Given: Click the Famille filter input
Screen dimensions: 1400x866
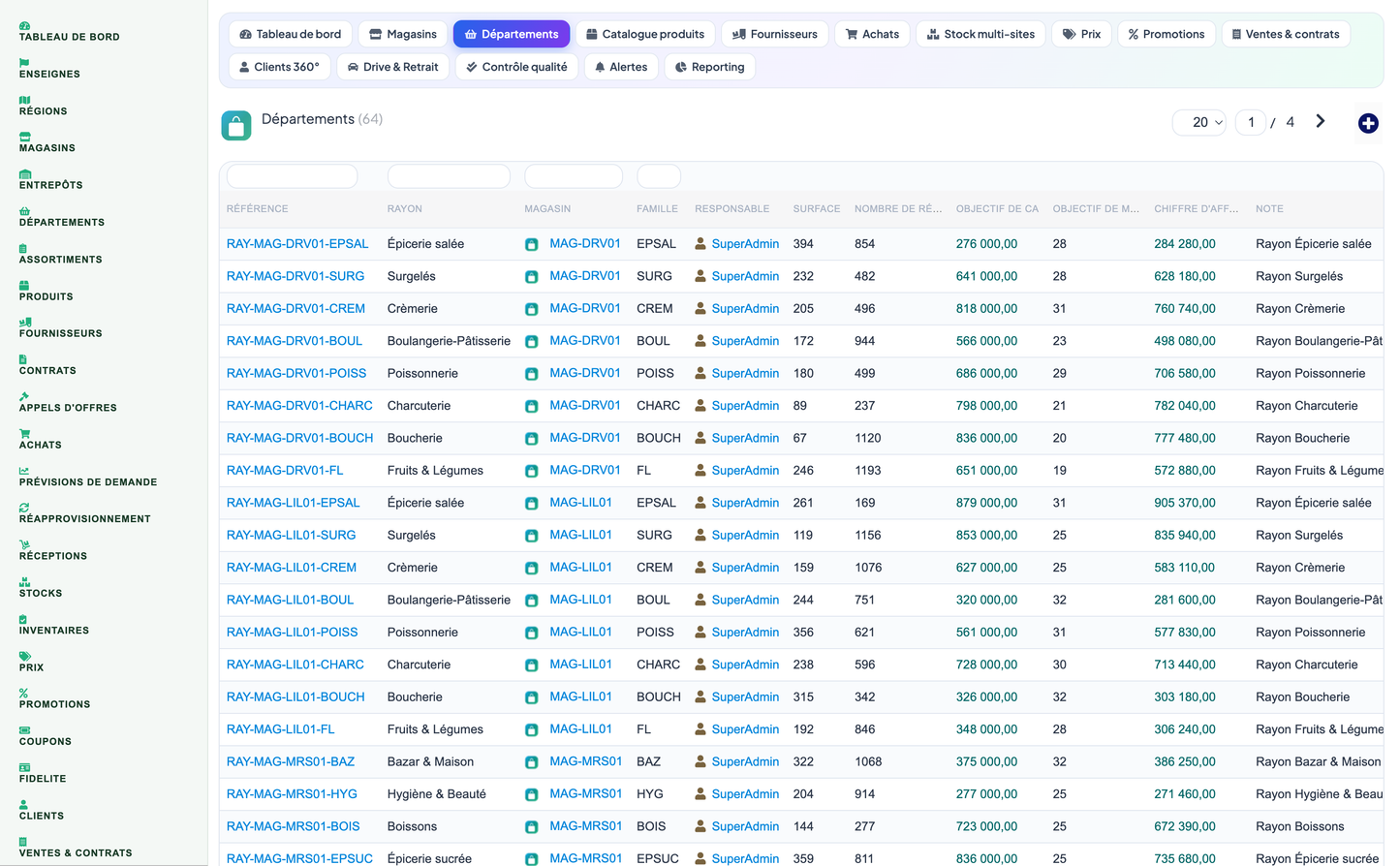Looking at the screenshot, I should pyautogui.click(x=659, y=176).
